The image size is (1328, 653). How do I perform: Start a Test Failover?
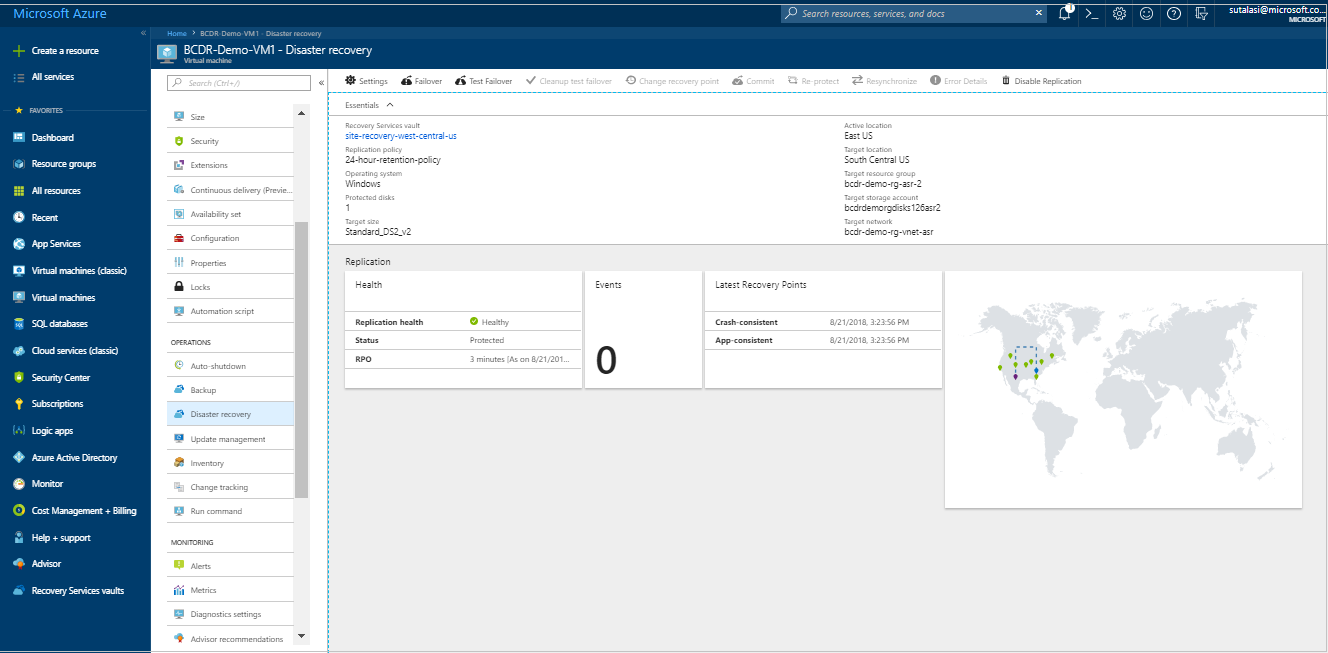pyautogui.click(x=483, y=81)
